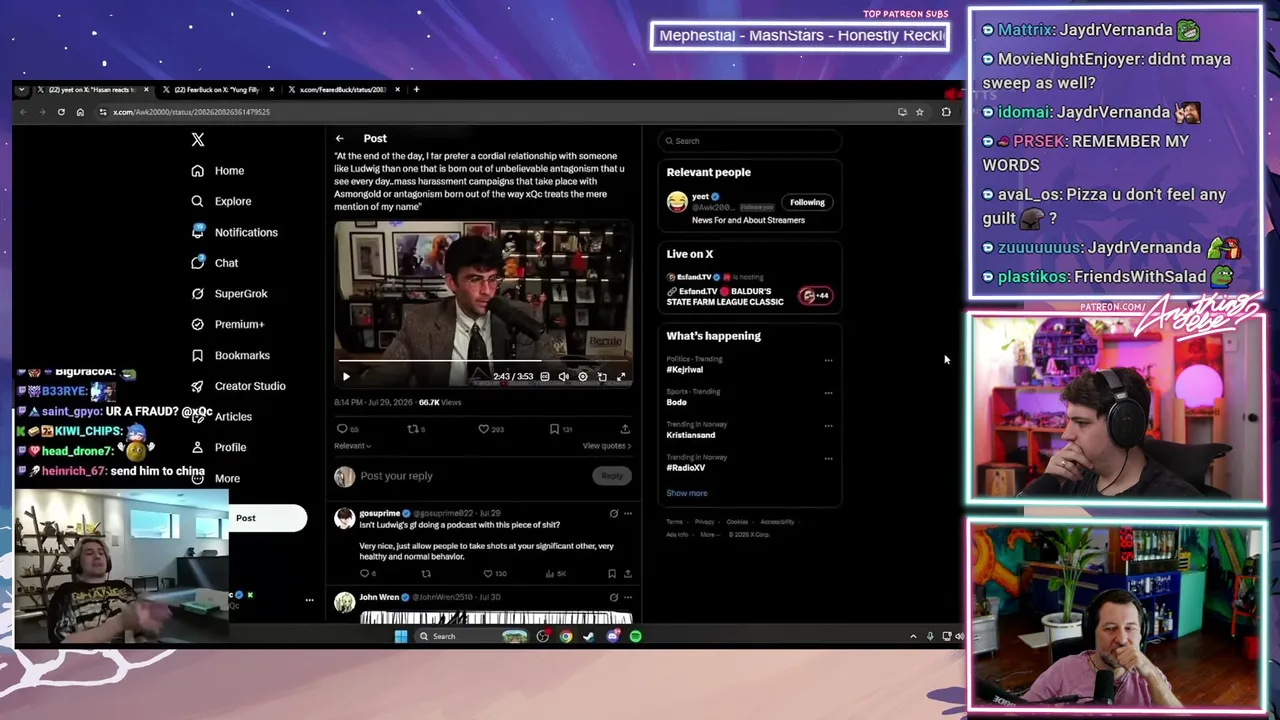Image resolution: width=1280 pixels, height=720 pixels.
Task: Repost the main post
Action: pyautogui.click(x=411, y=429)
